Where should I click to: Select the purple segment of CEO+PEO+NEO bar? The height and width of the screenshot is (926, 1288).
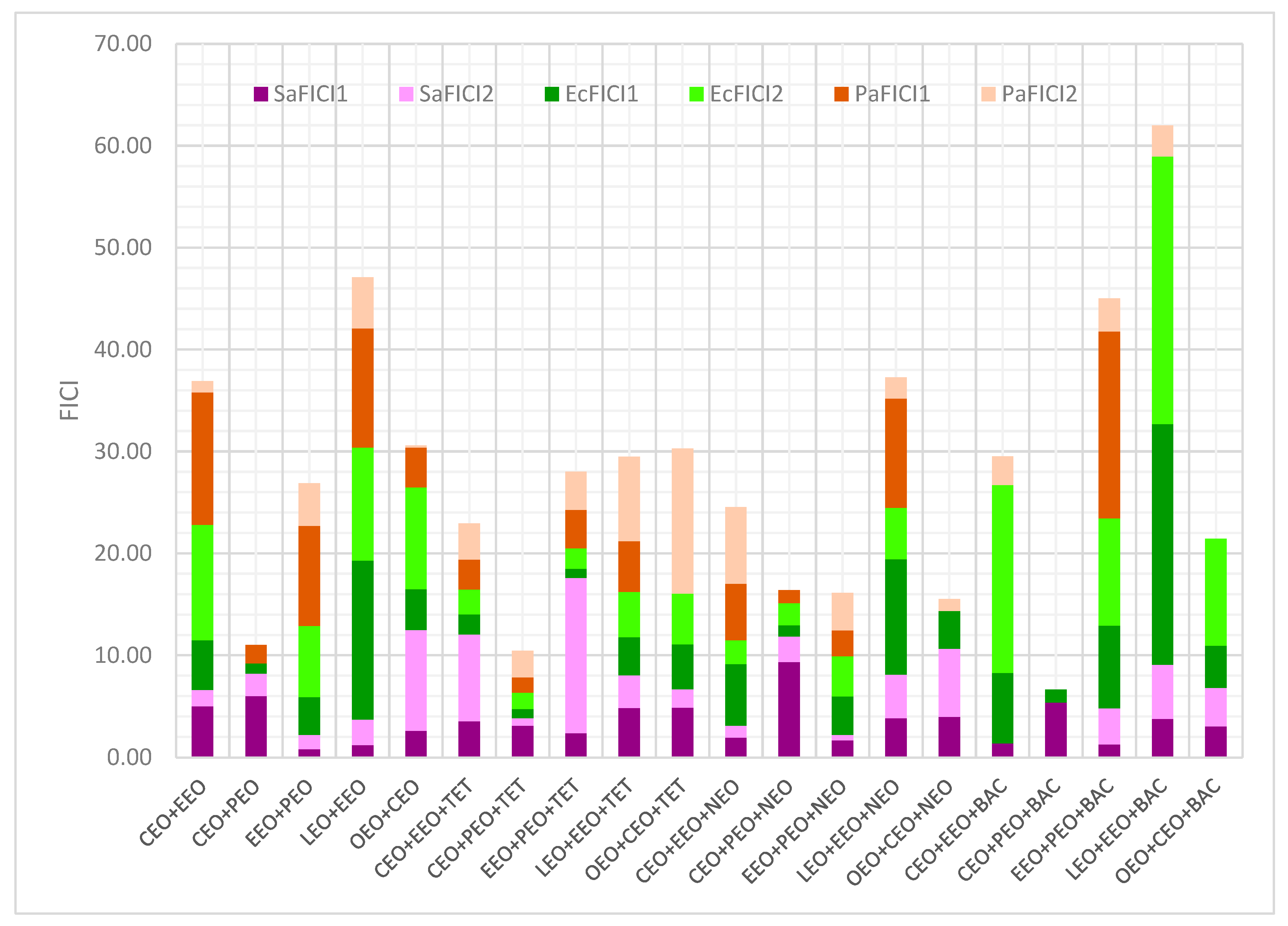click(x=789, y=709)
